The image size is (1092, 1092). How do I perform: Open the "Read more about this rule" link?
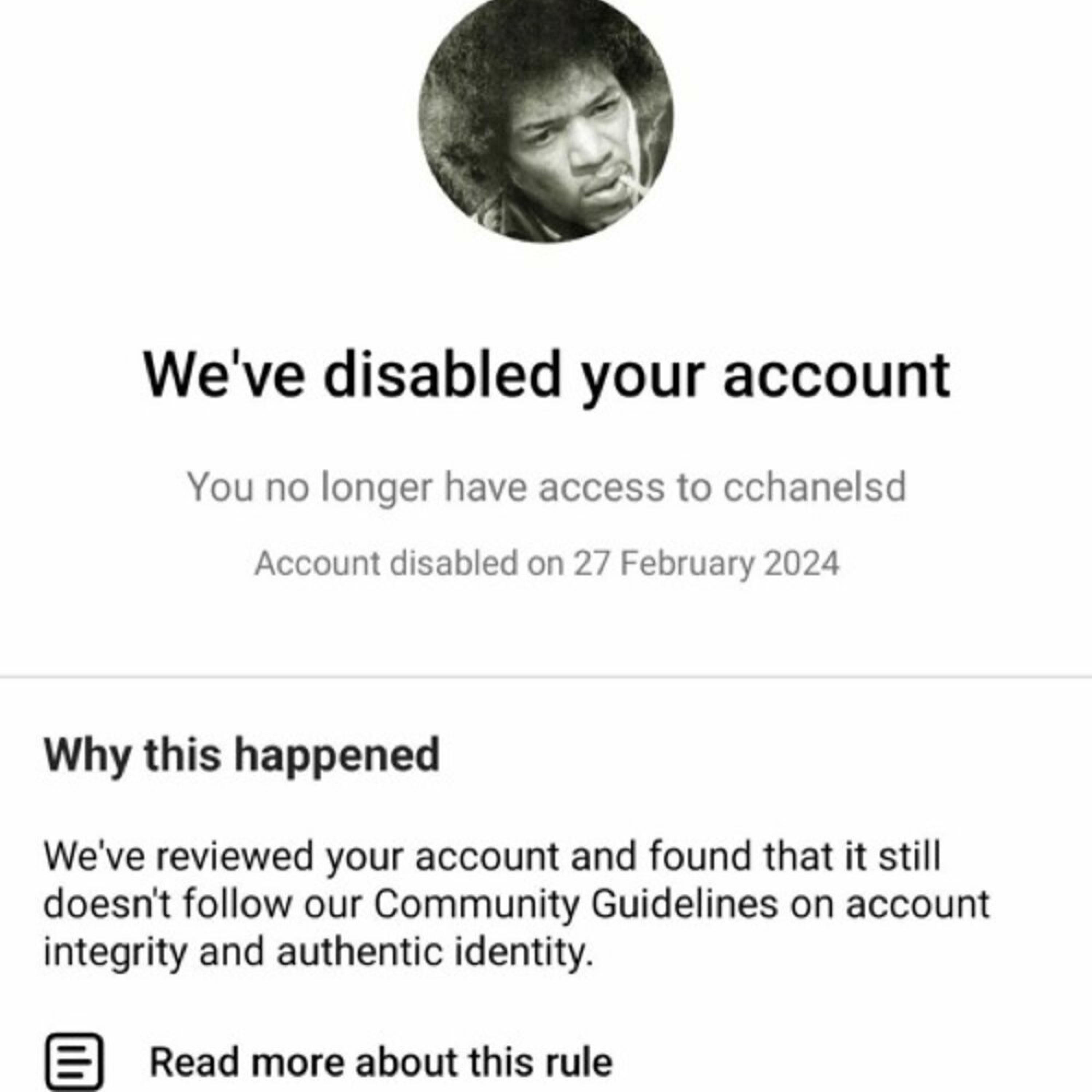coord(380,1062)
